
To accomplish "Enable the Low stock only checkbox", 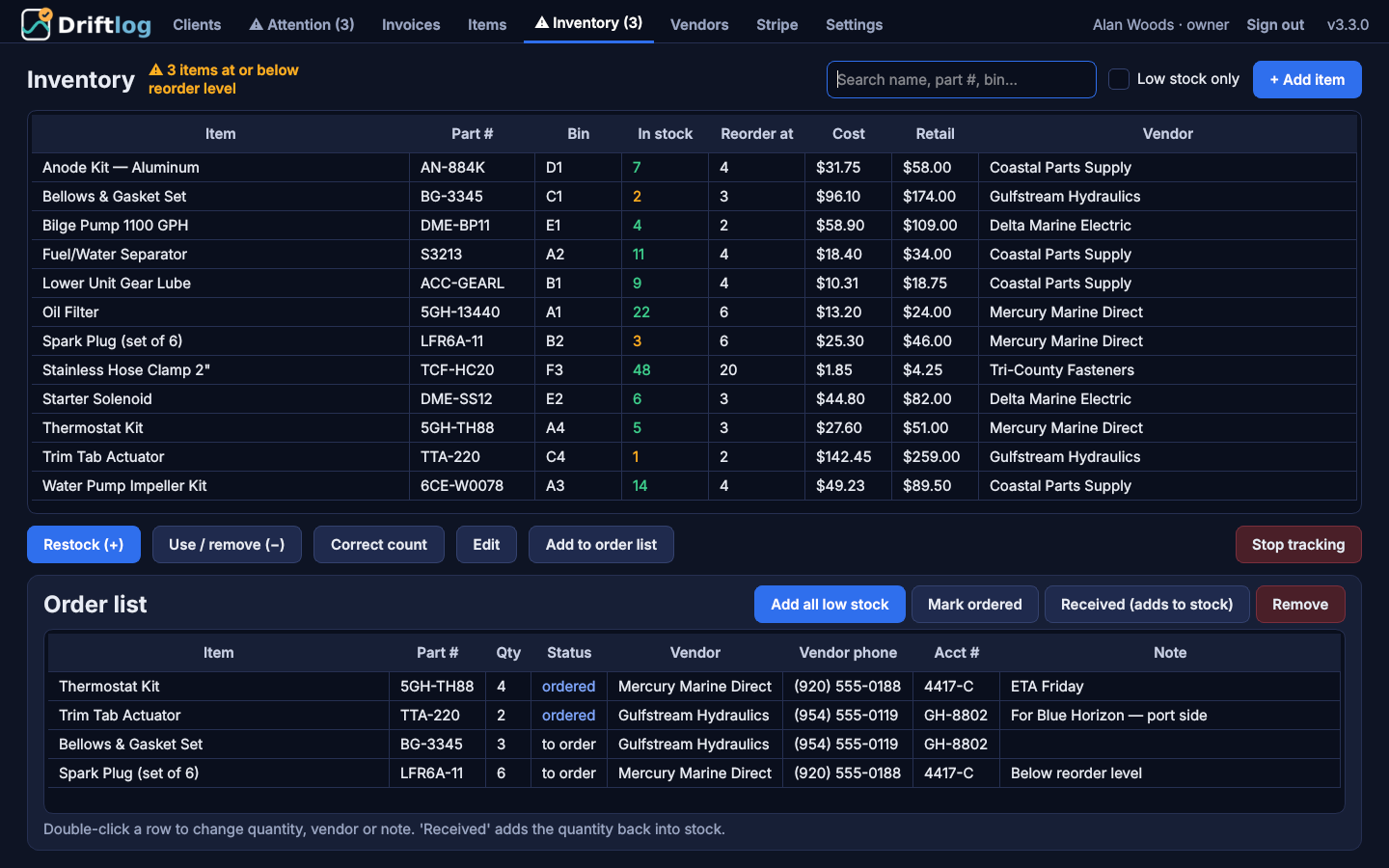I will 1119,79.
